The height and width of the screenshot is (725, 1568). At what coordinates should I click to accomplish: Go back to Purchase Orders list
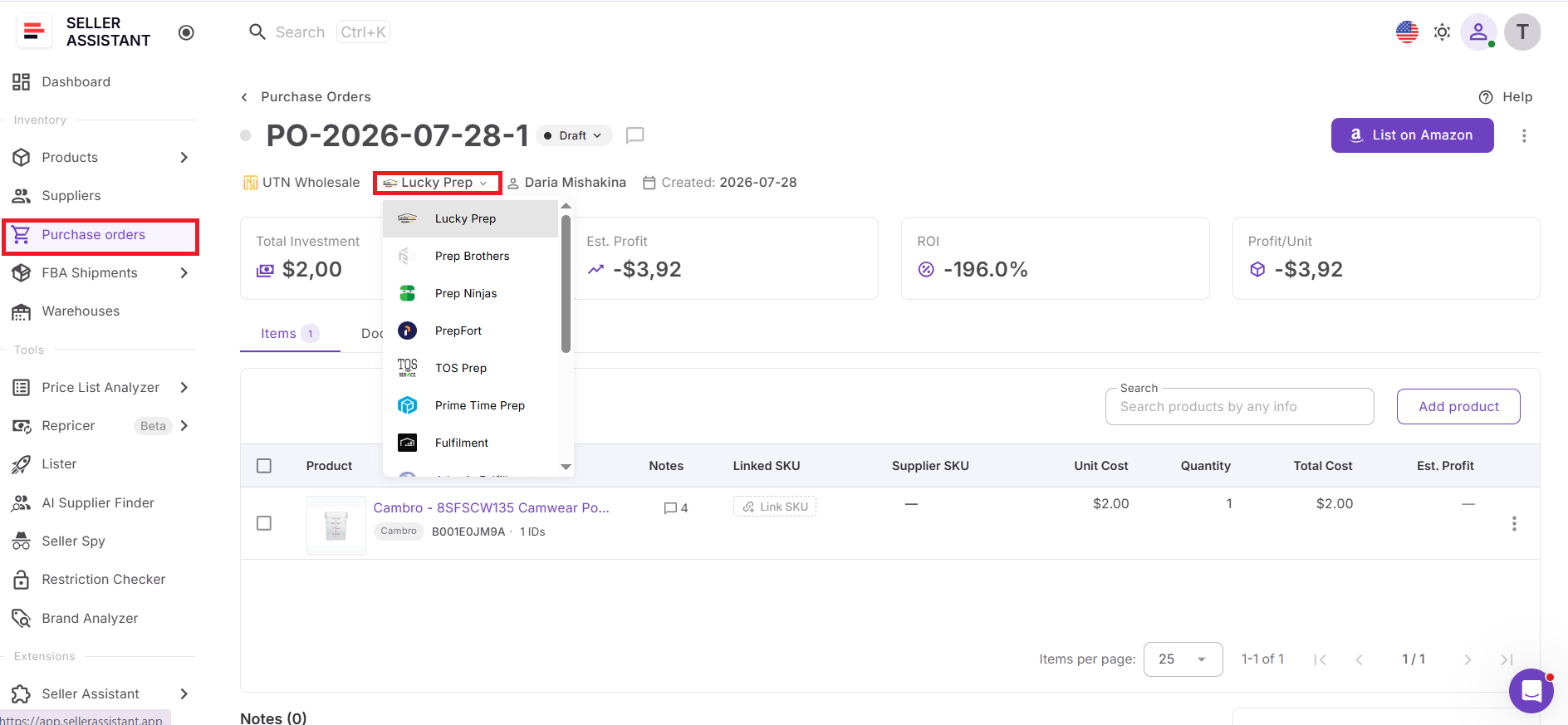coord(316,96)
